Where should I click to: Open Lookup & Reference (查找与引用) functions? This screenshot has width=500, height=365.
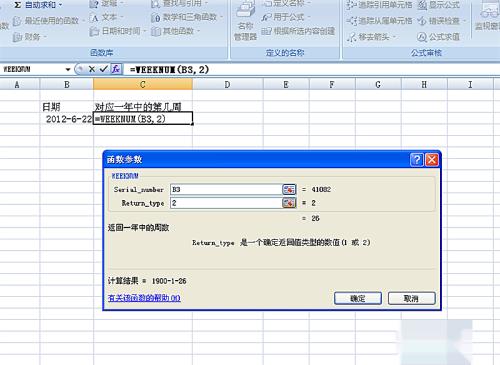click(179, 4)
